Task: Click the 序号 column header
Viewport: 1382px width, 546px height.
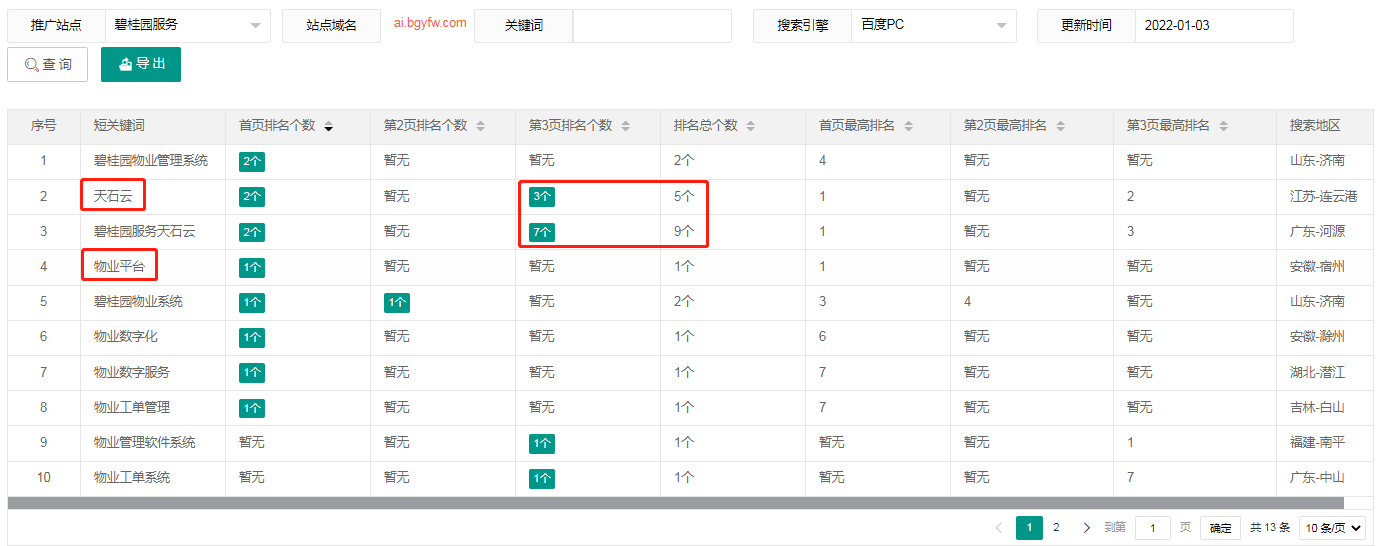Action: (43, 125)
